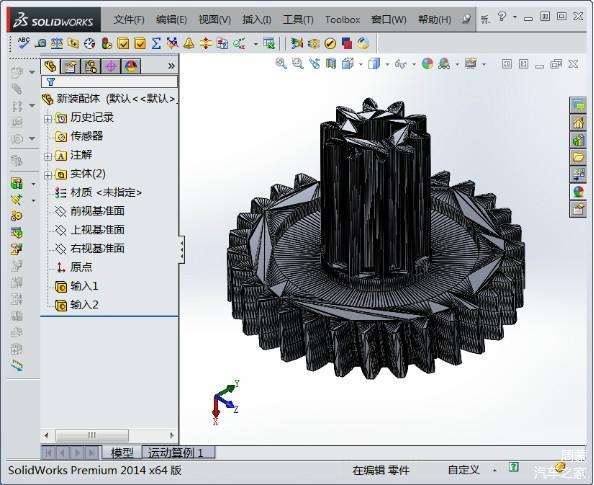Switch to the DimXpertManager tab

[111, 66]
